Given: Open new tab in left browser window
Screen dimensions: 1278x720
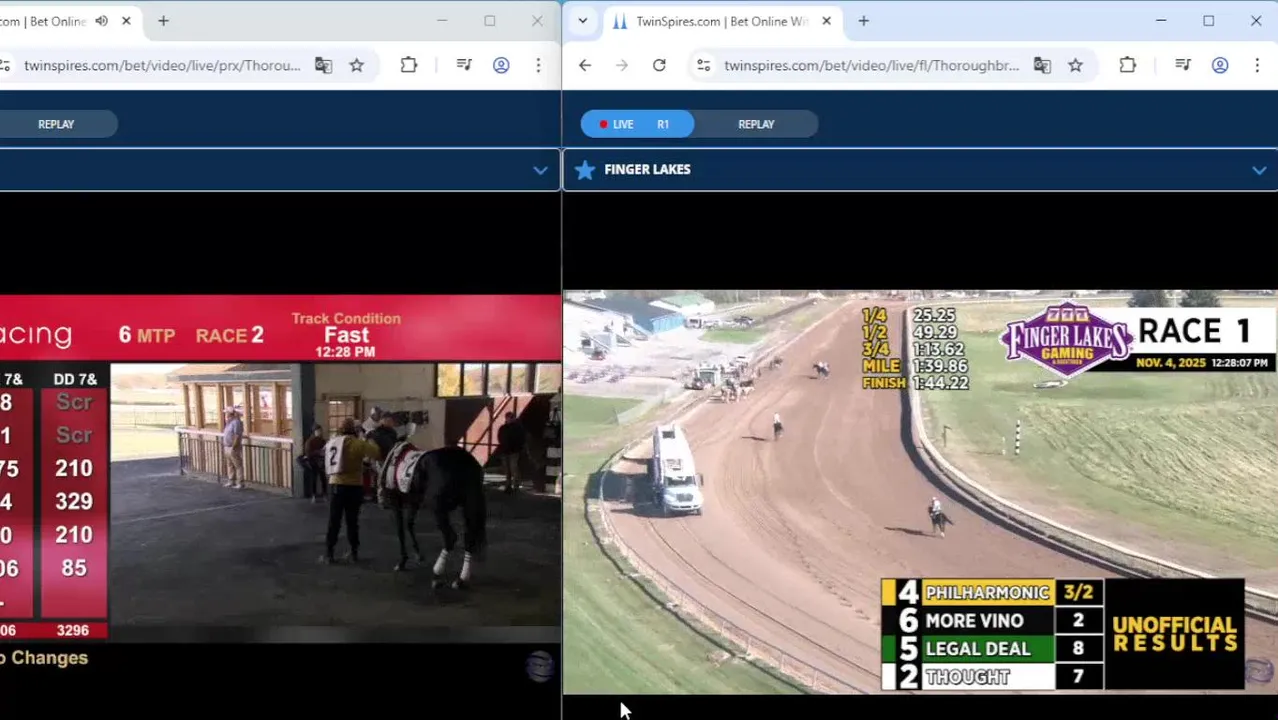Looking at the screenshot, I should click(163, 21).
